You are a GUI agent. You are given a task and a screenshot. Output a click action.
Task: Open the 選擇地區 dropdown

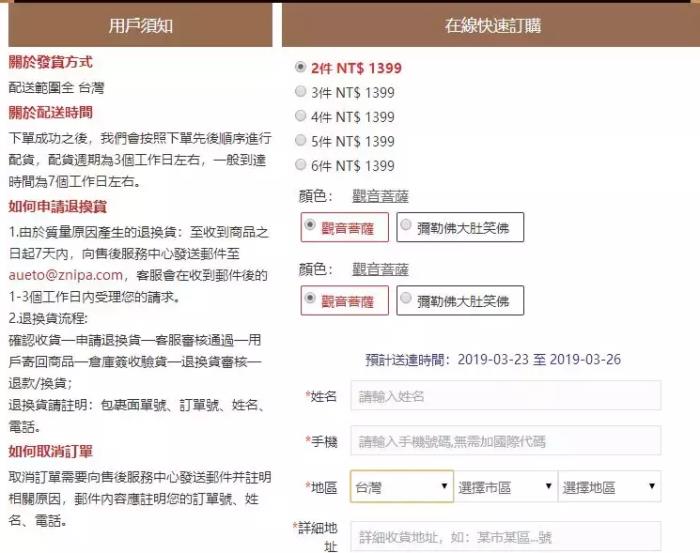pyautogui.click(x=609, y=487)
